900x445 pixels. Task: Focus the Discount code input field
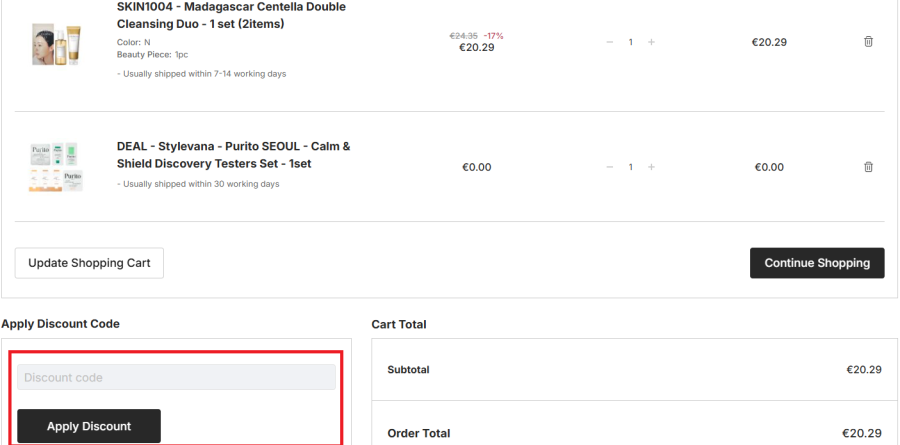[176, 377]
